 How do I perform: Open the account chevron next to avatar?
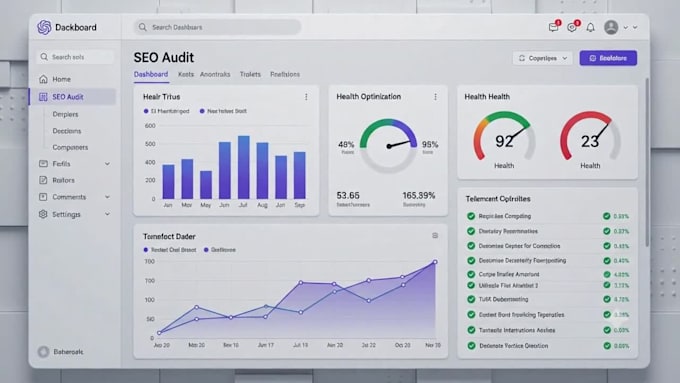[x=625, y=27]
